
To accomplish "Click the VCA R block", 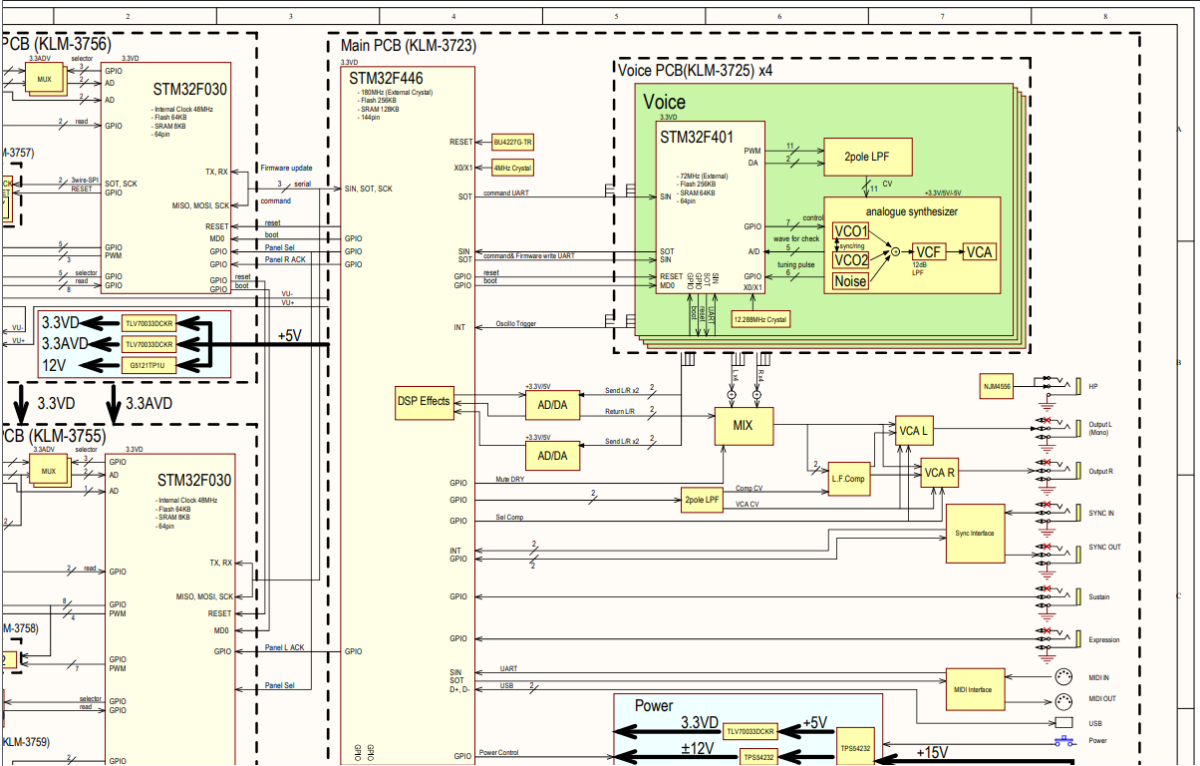I will pos(940,473).
